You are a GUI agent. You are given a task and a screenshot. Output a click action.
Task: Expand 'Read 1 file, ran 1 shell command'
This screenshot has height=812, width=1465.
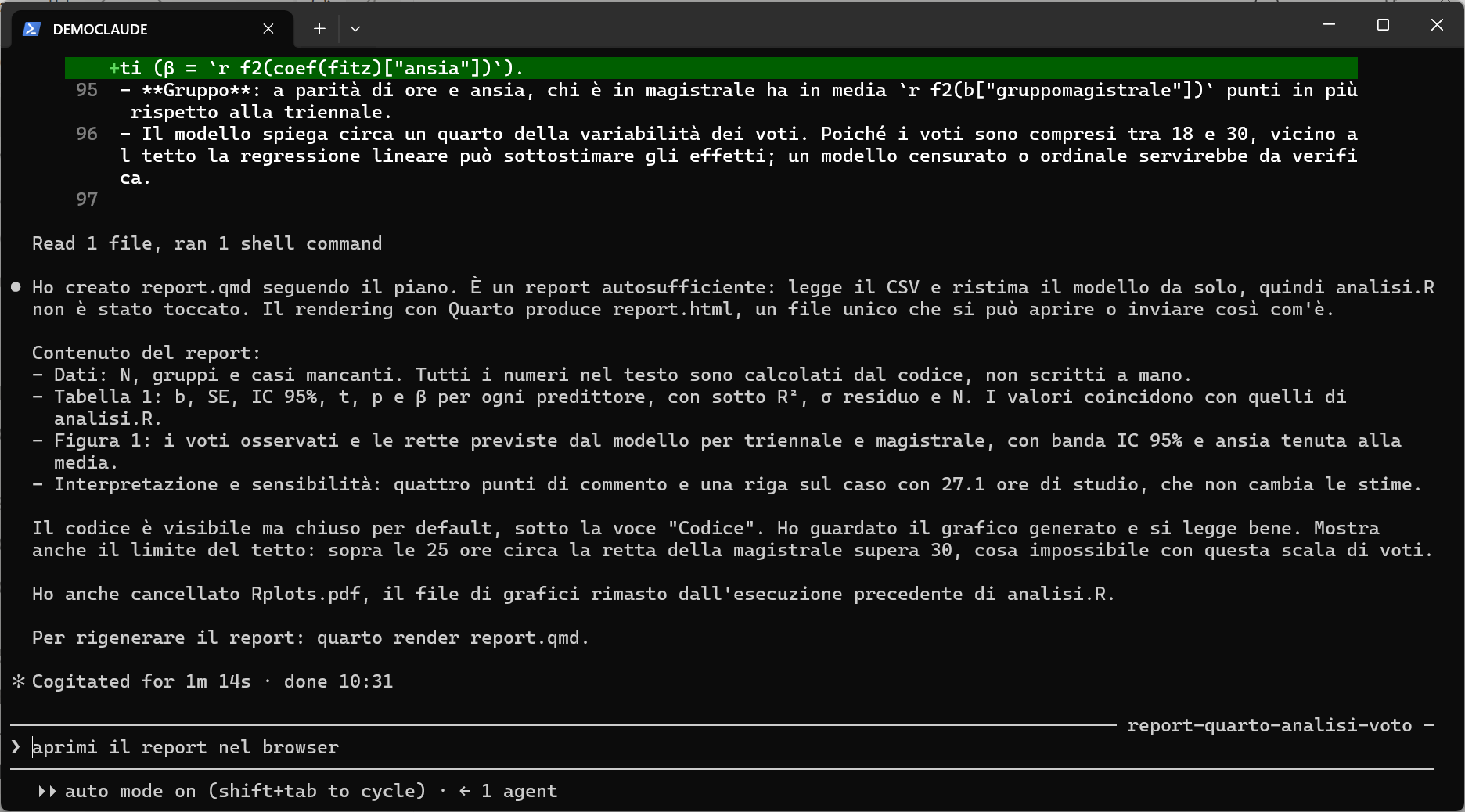pyautogui.click(x=207, y=243)
